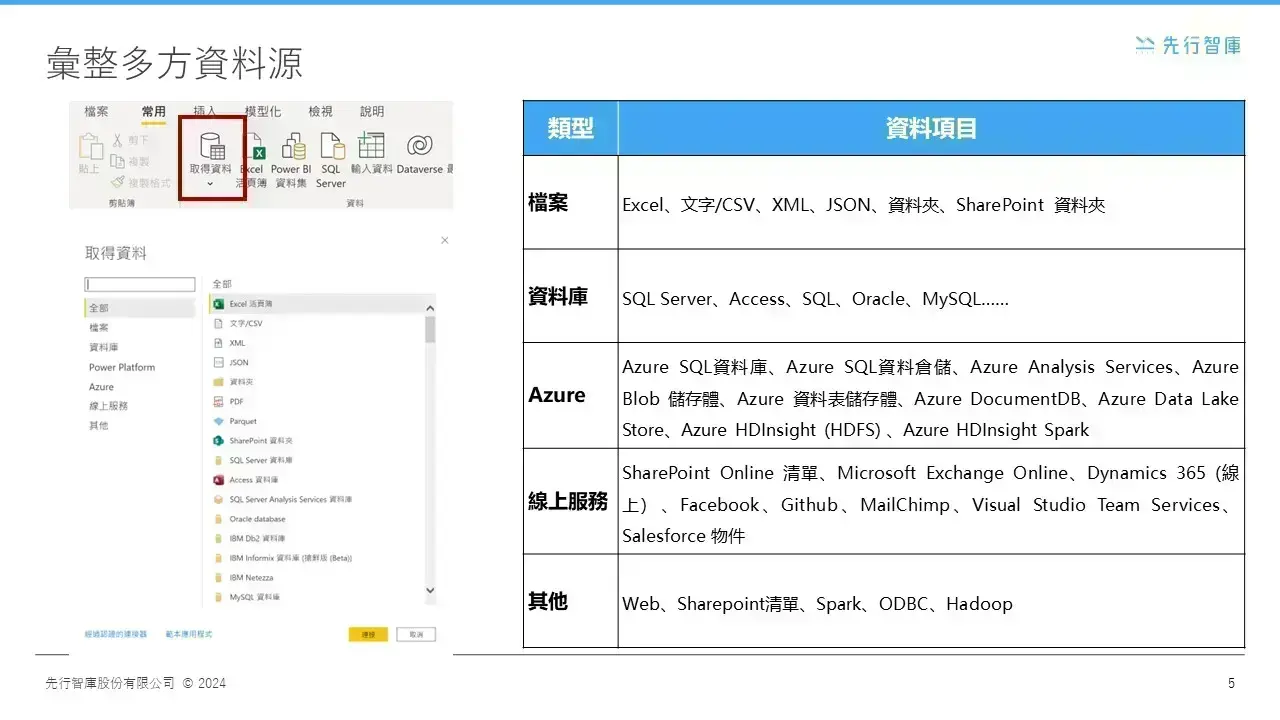Open the 檢視 ribbon tab
The width and height of the screenshot is (1280, 720).
point(320,112)
